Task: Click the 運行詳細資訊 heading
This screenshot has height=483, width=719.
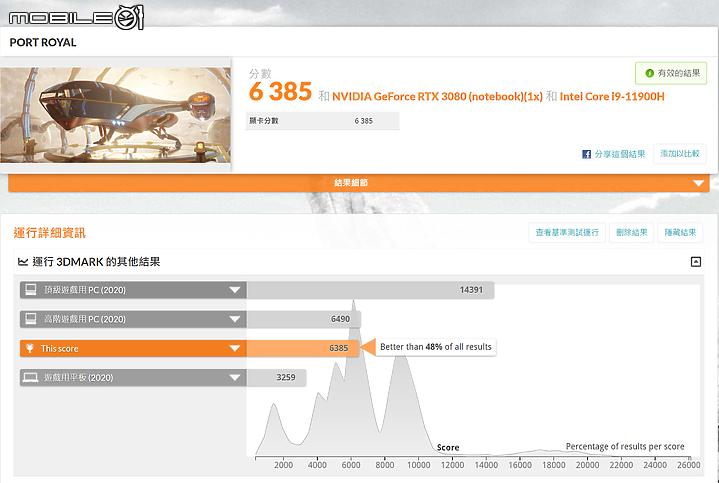Action: pyautogui.click(x=50, y=233)
